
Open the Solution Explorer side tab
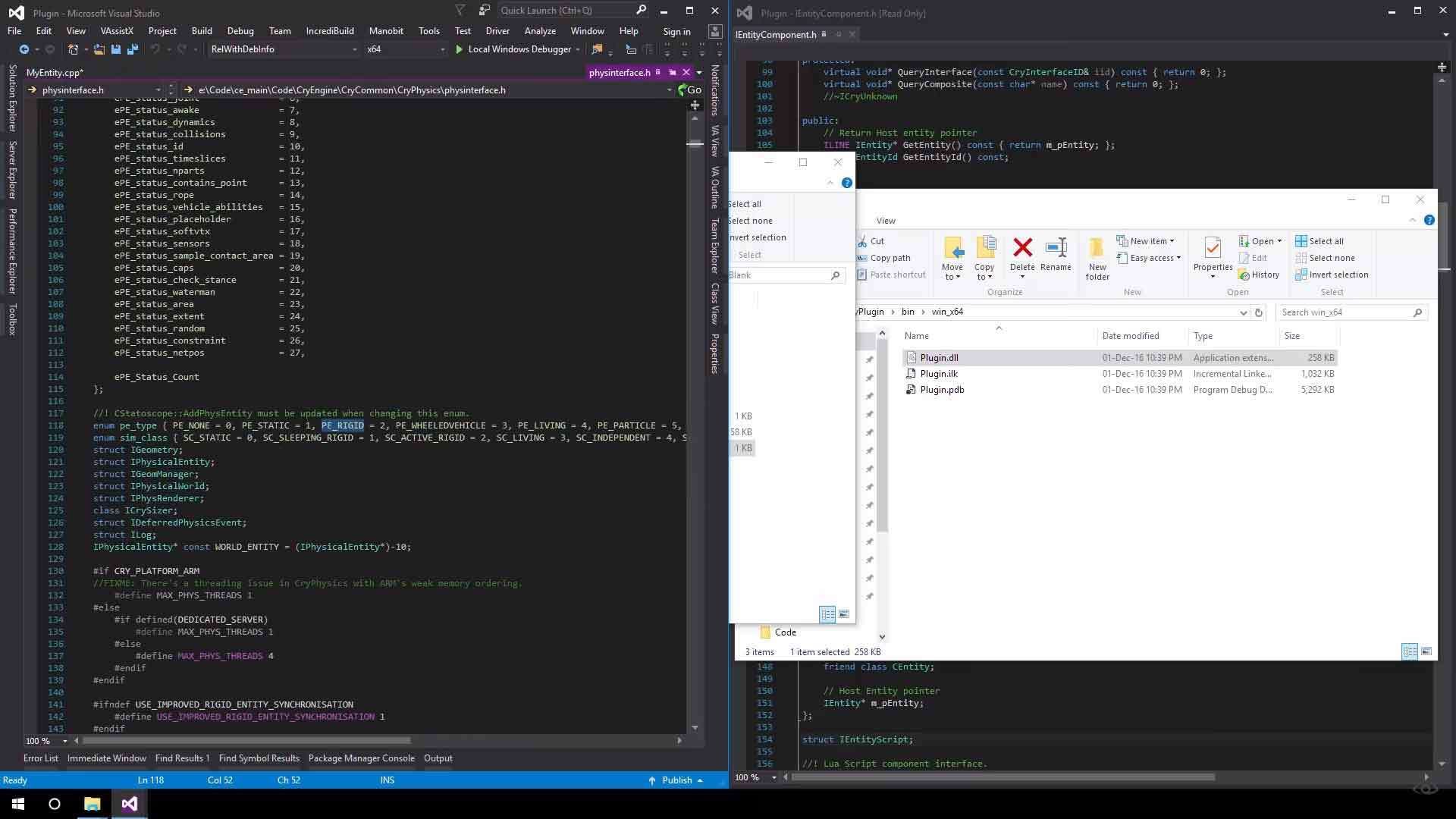[12, 99]
